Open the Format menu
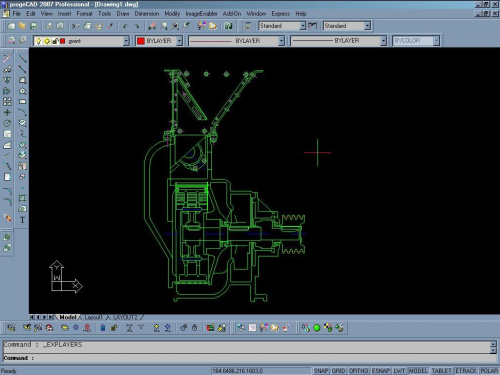Screen dimensions: 500x375 pos(84,14)
